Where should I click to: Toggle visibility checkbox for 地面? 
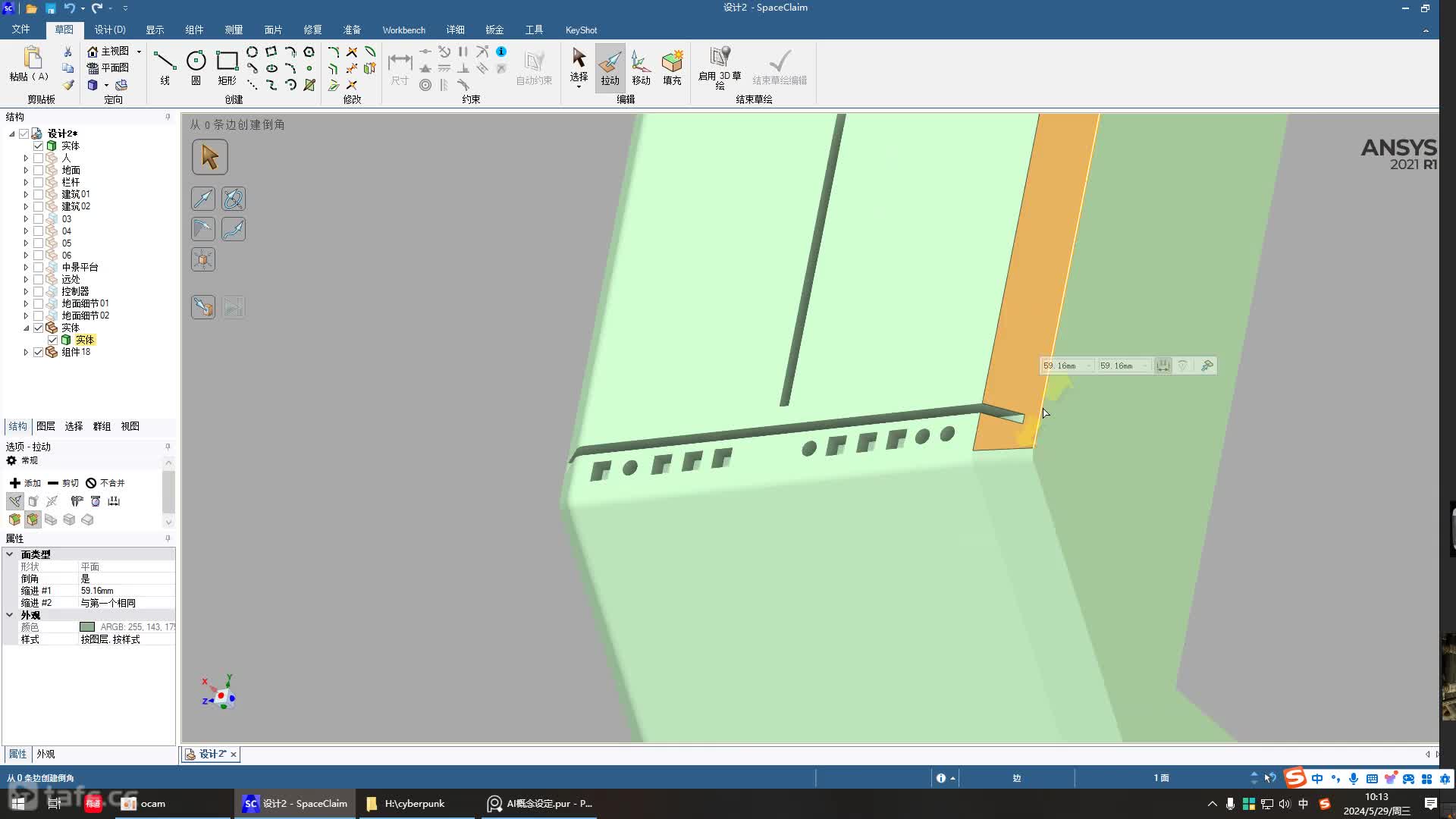pyautogui.click(x=38, y=170)
